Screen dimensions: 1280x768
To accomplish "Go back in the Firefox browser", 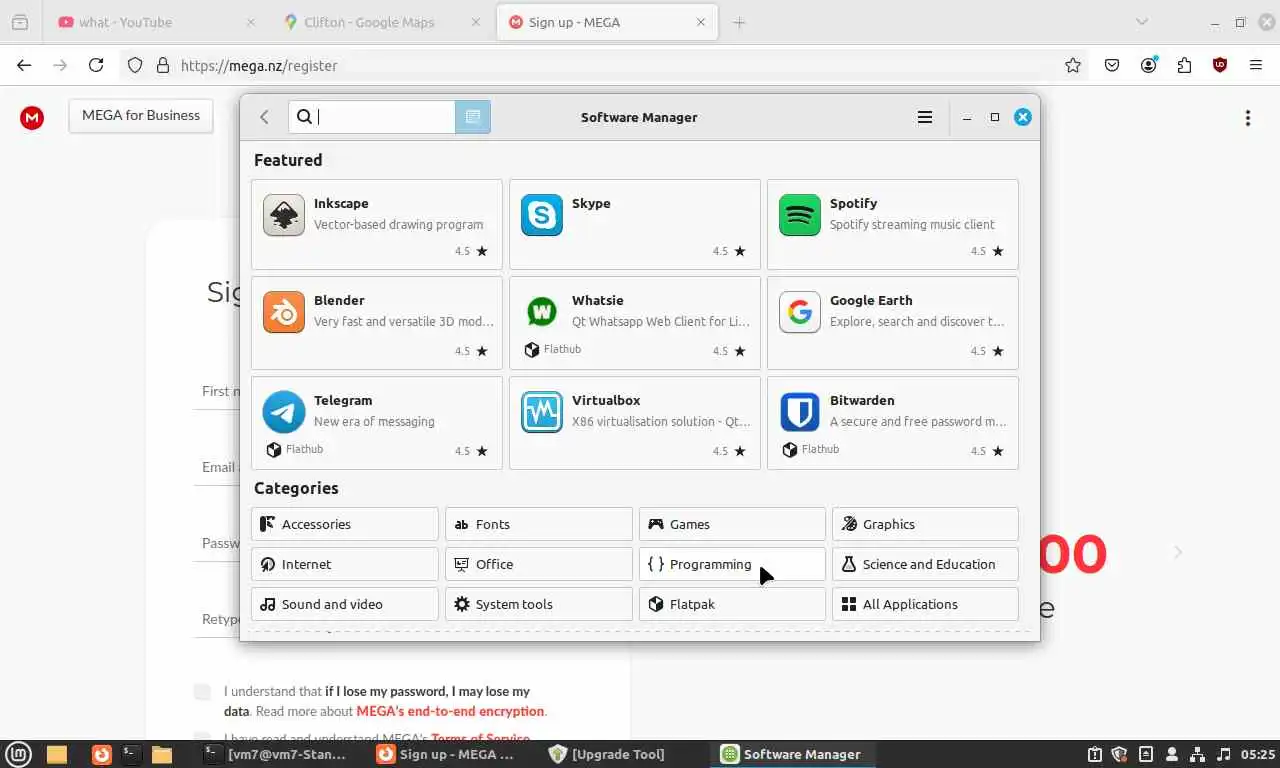I will click(24, 65).
